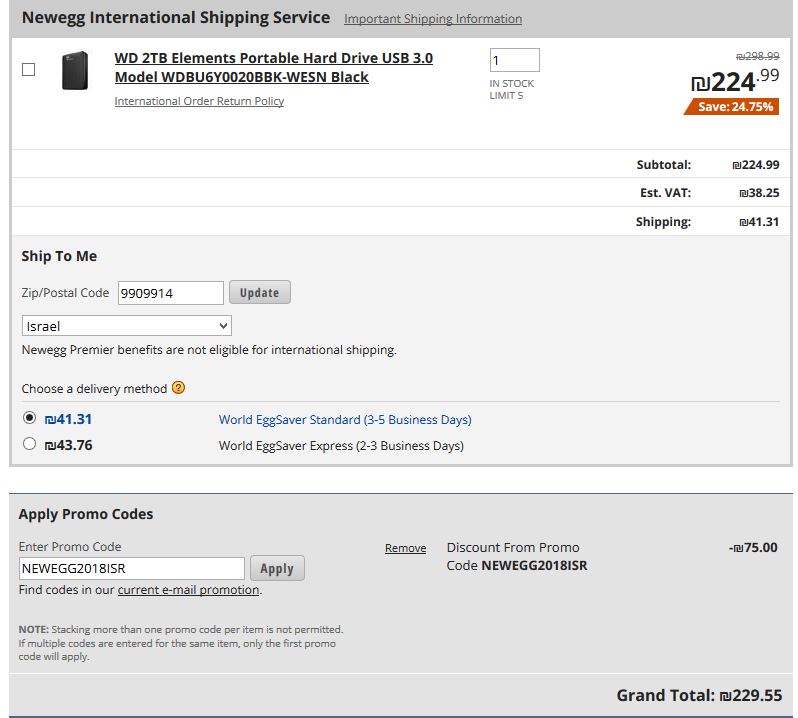Select the ₪41.31 standard delivery radio button

point(29,418)
